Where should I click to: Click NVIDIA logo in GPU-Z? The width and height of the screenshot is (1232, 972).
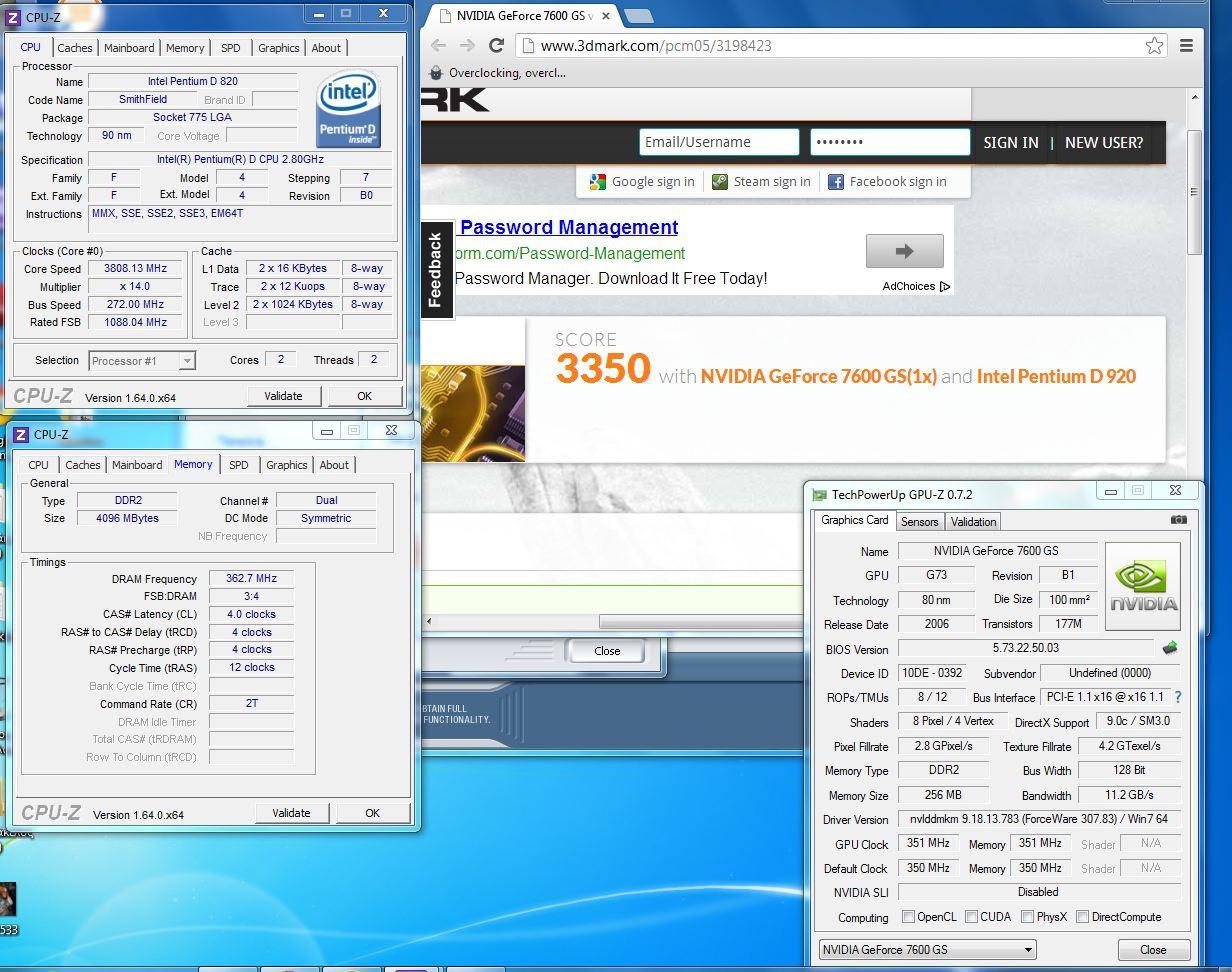point(1143,587)
